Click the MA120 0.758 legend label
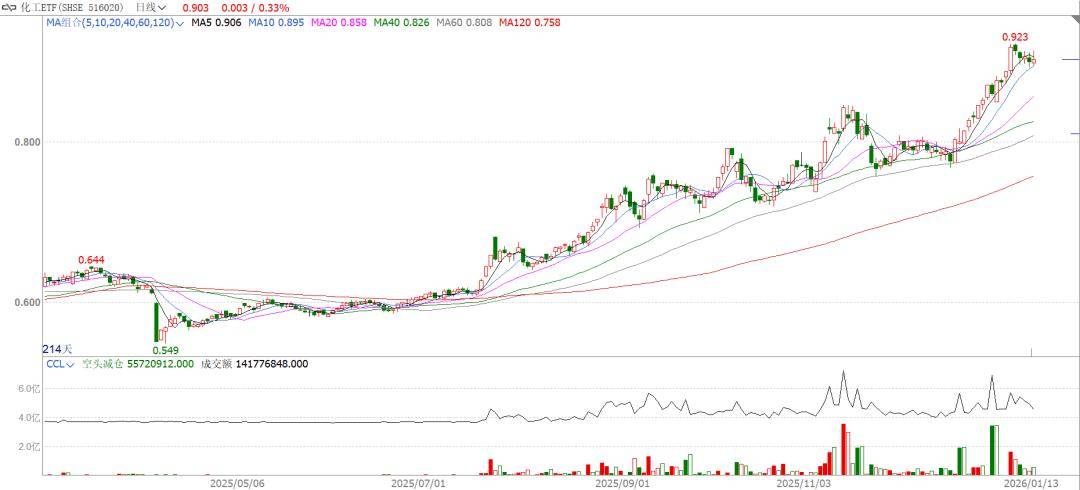The height and width of the screenshot is (490, 1080). [530, 22]
